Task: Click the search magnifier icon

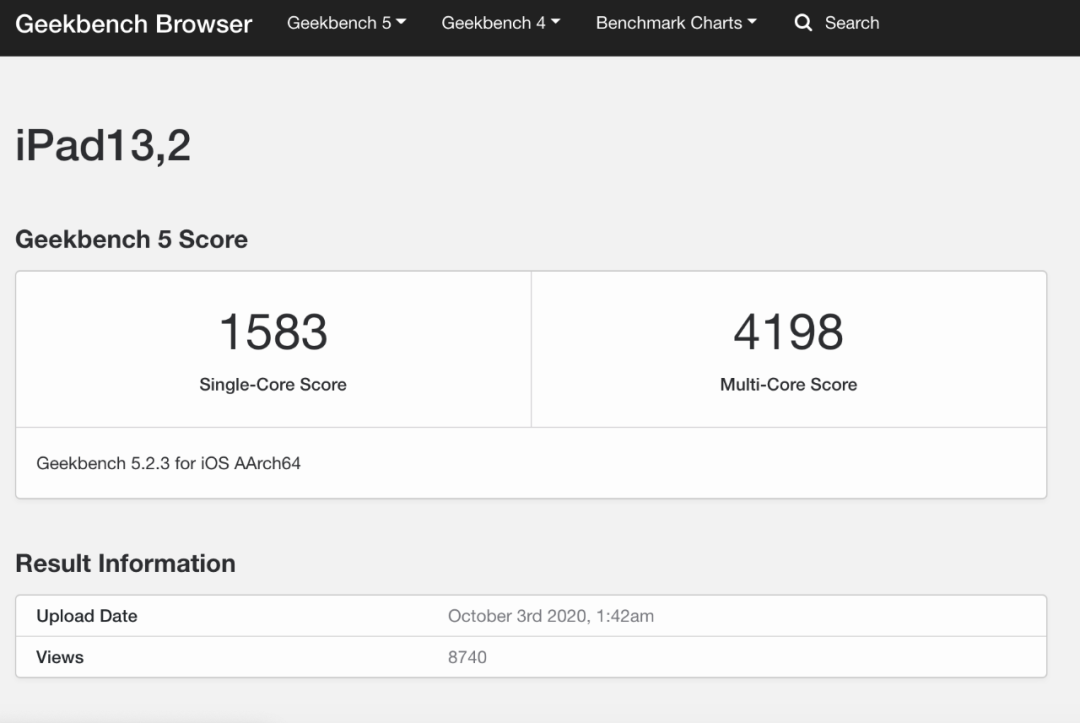Action: pyautogui.click(x=802, y=23)
